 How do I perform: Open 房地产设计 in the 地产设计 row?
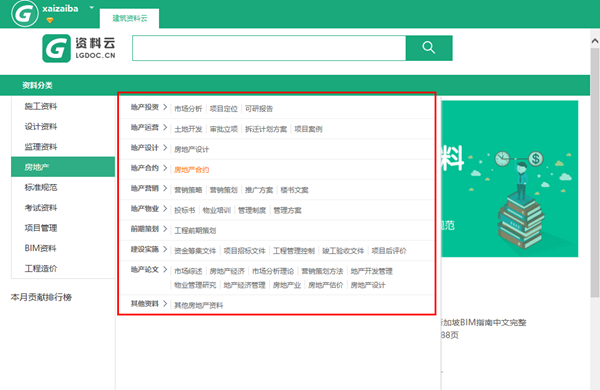[x=192, y=149]
